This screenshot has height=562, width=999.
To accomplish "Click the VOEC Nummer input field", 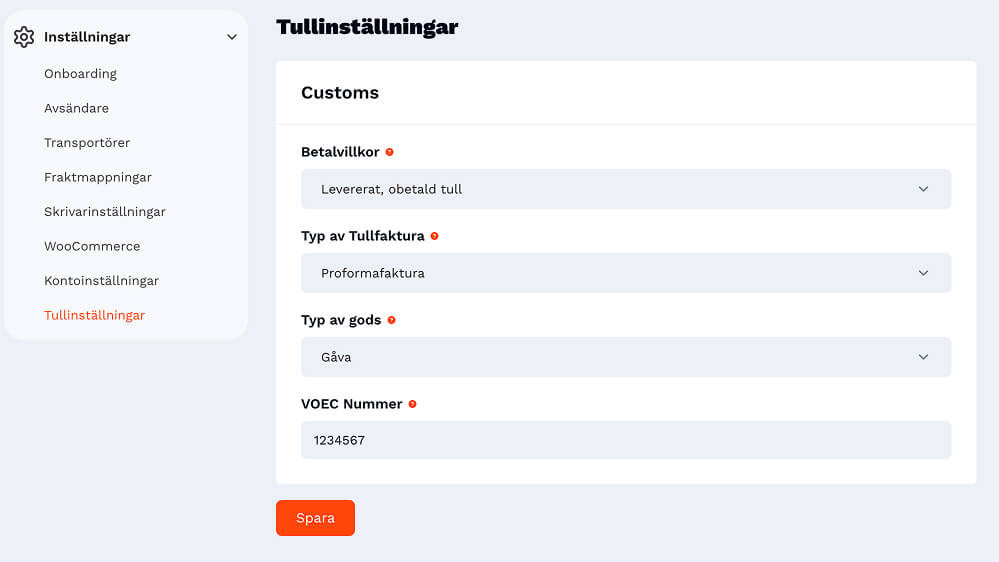I will (625, 440).
